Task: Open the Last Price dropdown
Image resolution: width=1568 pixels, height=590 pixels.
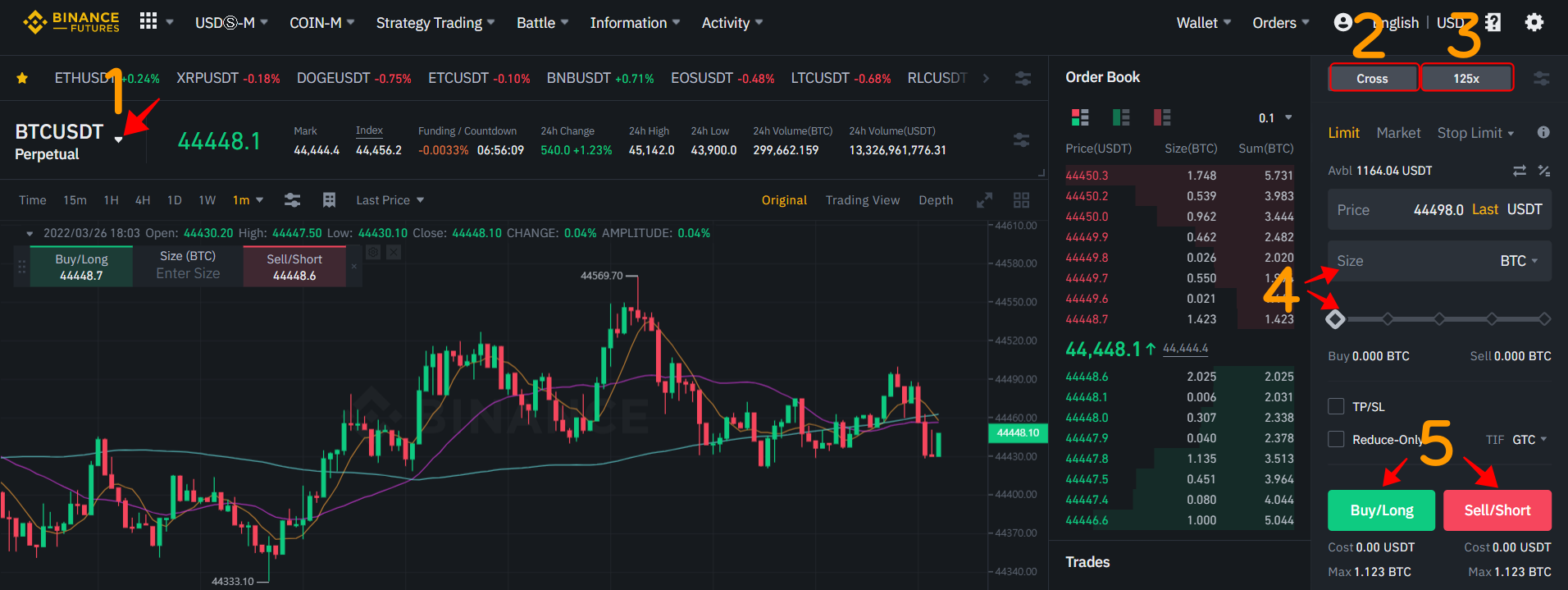Action: pos(390,200)
